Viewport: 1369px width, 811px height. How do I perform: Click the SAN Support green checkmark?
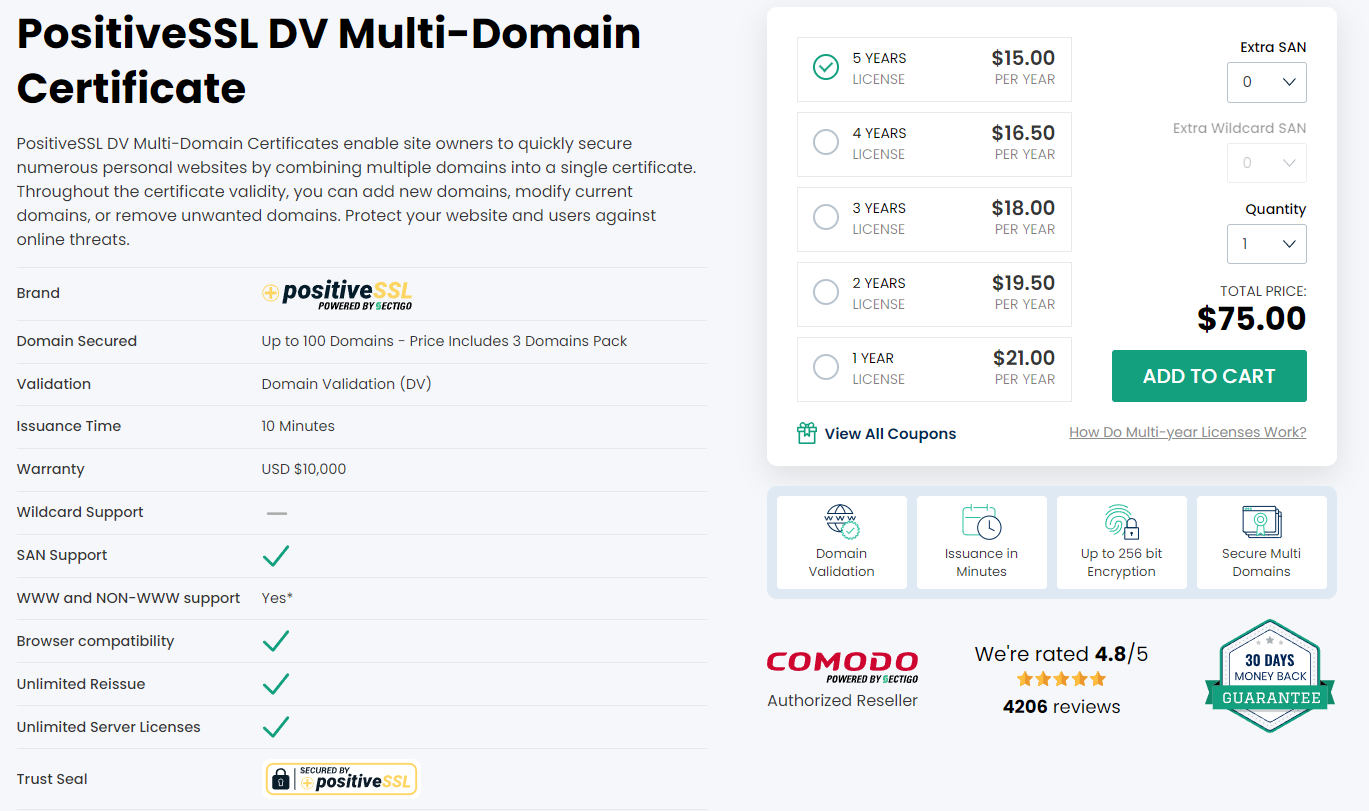click(276, 555)
